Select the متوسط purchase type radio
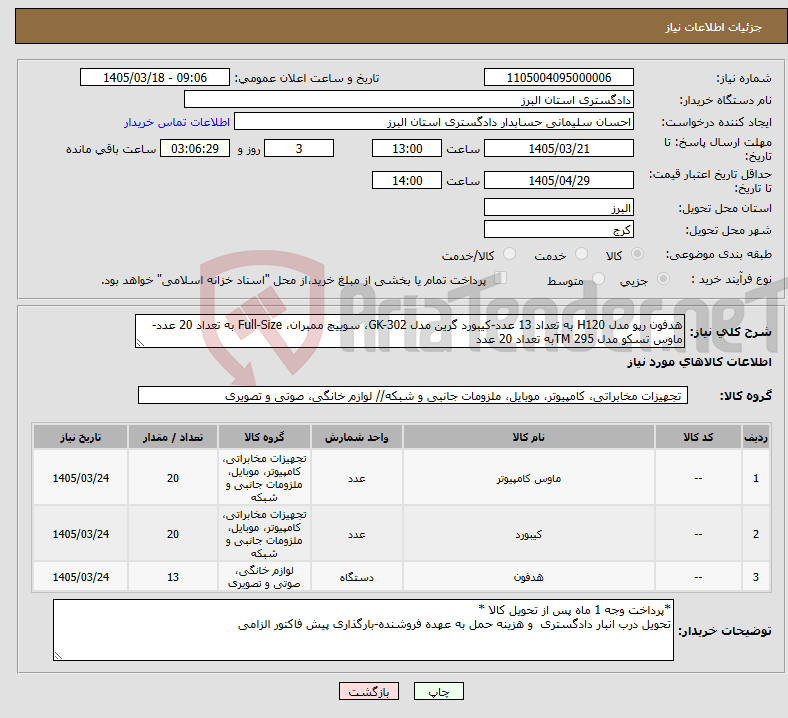The width and height of the screenshot is (788, 718). [x=599, y=279]
